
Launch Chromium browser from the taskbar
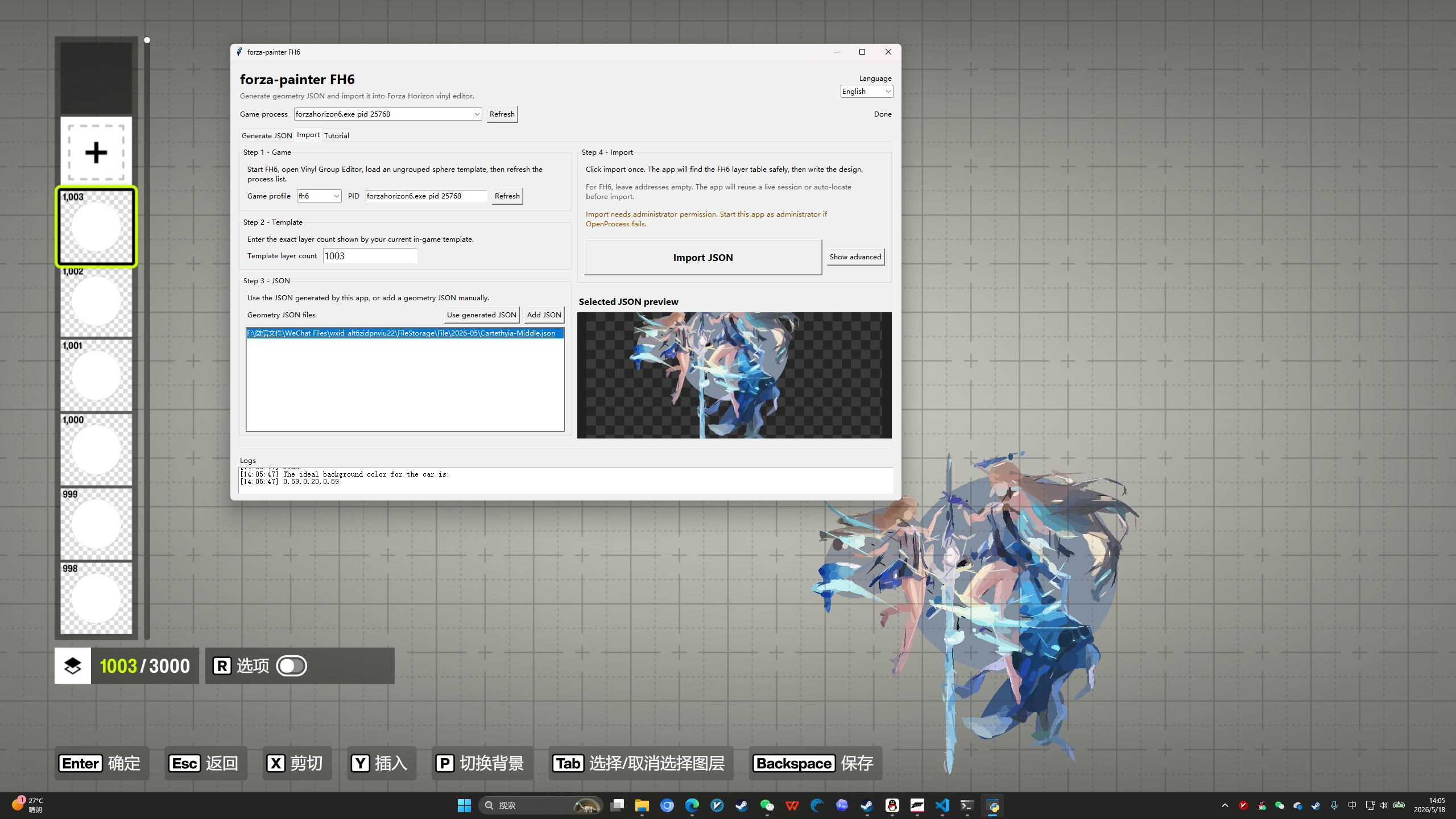pyautogui.click(x=667, y=805)
